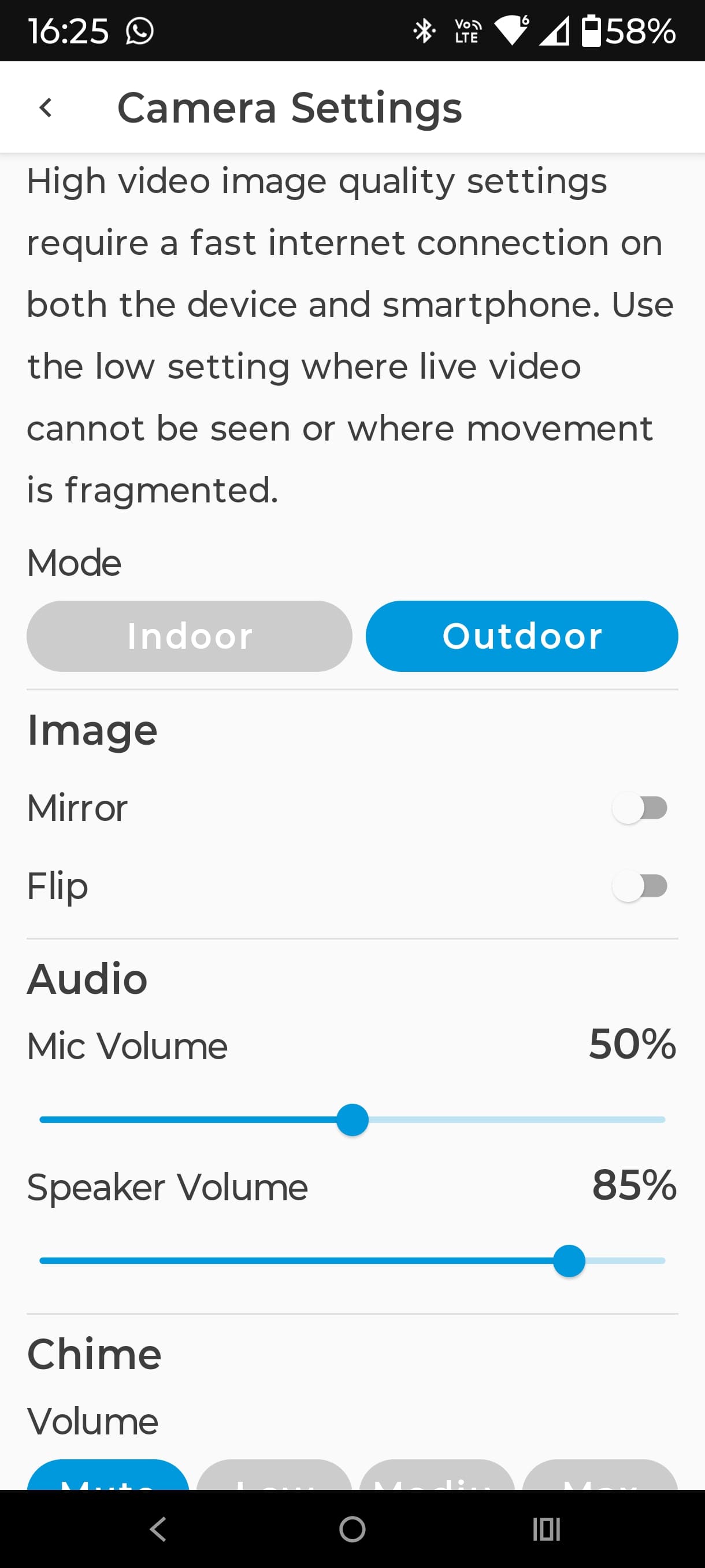This screenshot has height=1568, width=705.
Task: Switch camera mode to Indoor
Action: click(189, 636)
